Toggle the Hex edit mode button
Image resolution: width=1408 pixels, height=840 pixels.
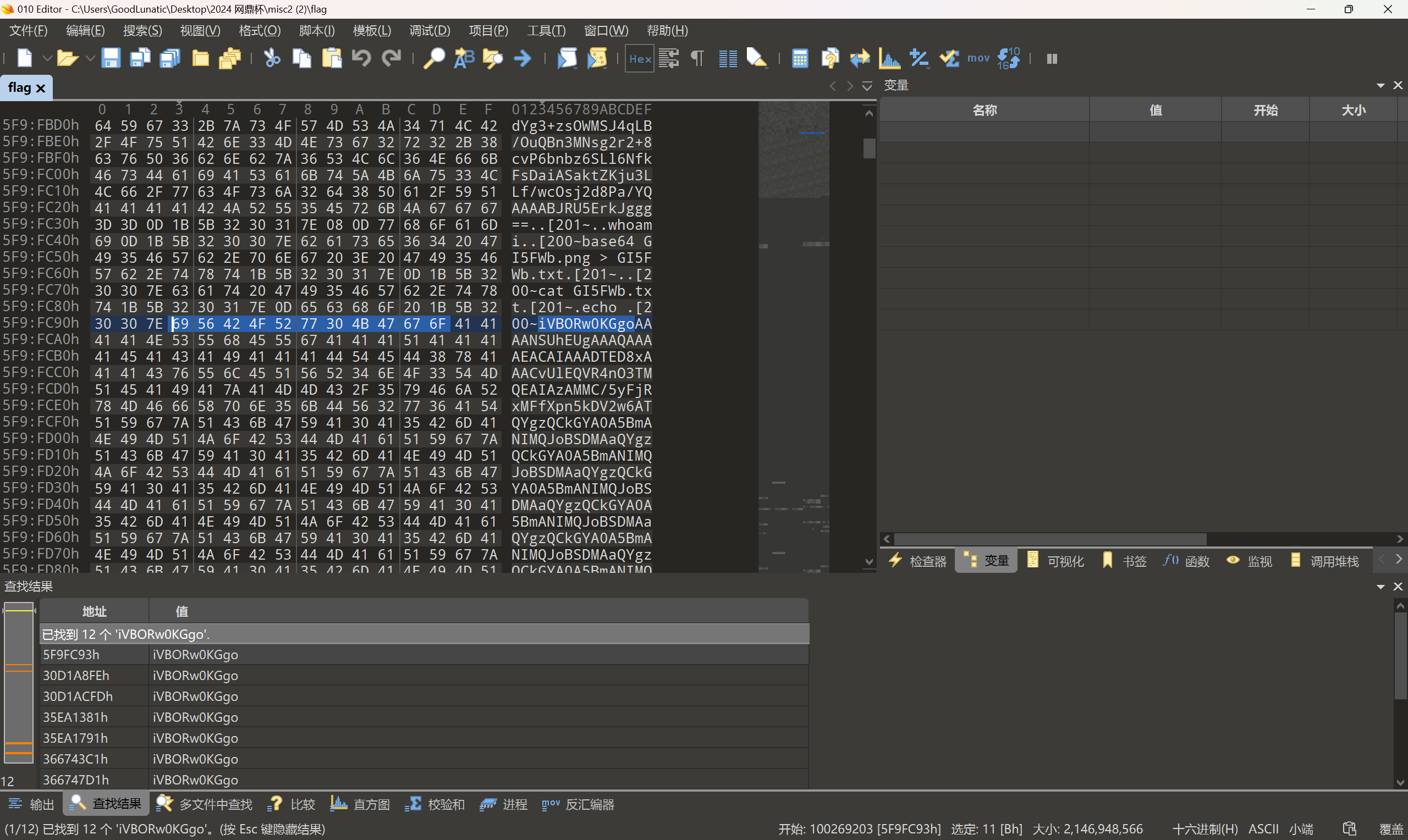pos(640,58)
